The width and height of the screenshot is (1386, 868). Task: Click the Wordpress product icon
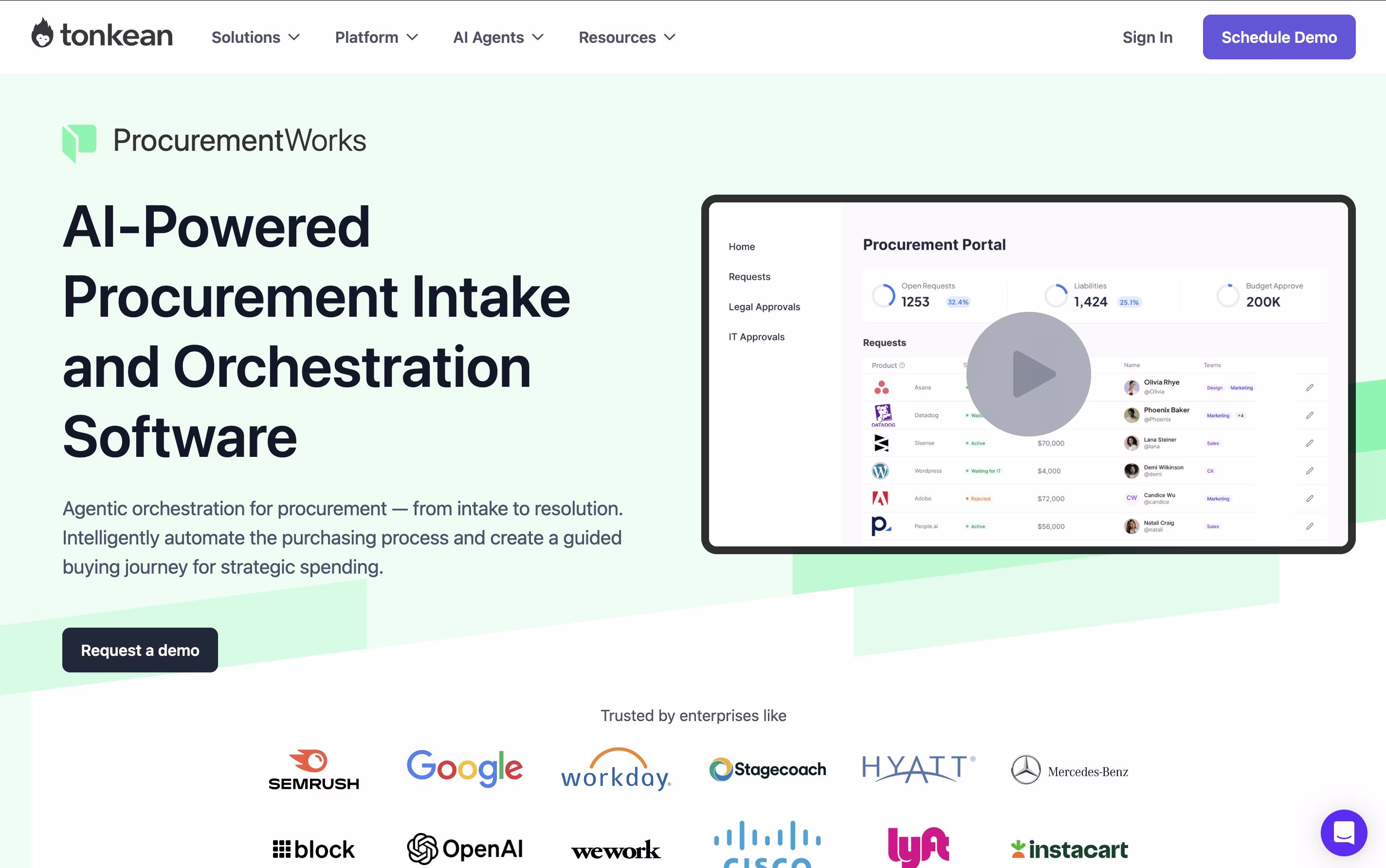[x=880, y=471]
